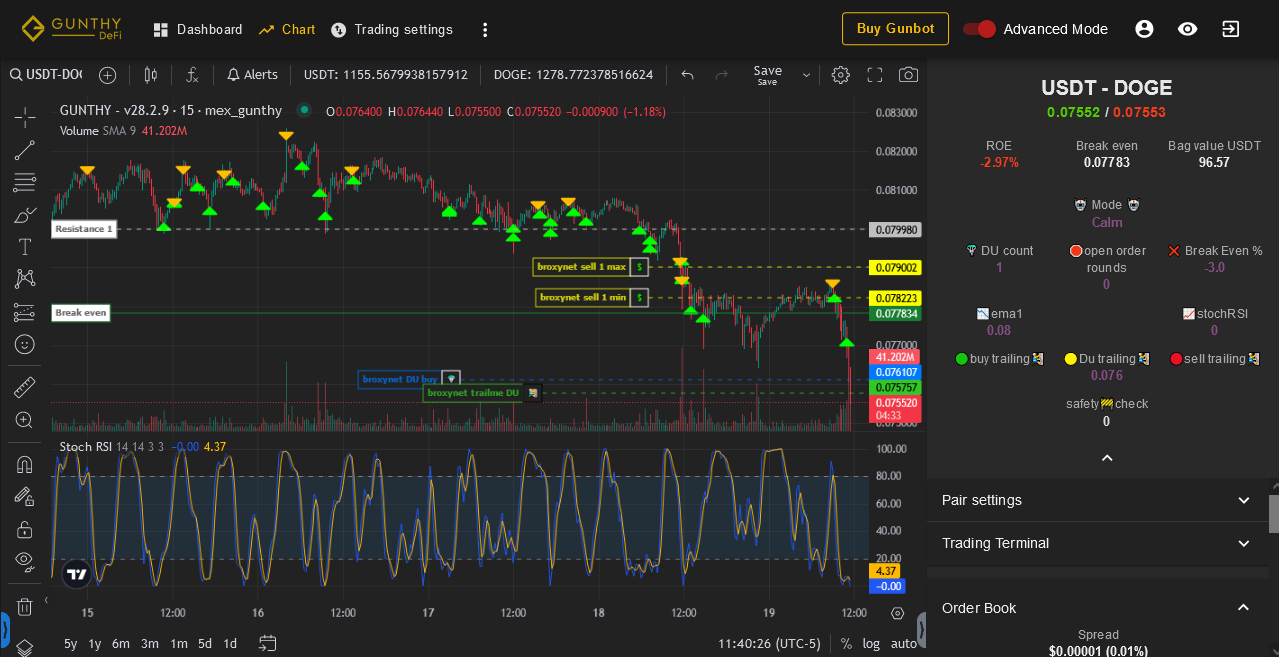Image resolution: width=1279 pixels, height=657 pixels.
Task: Take a chart snapshot with camera icon
Action: click(x=908, y=75)
